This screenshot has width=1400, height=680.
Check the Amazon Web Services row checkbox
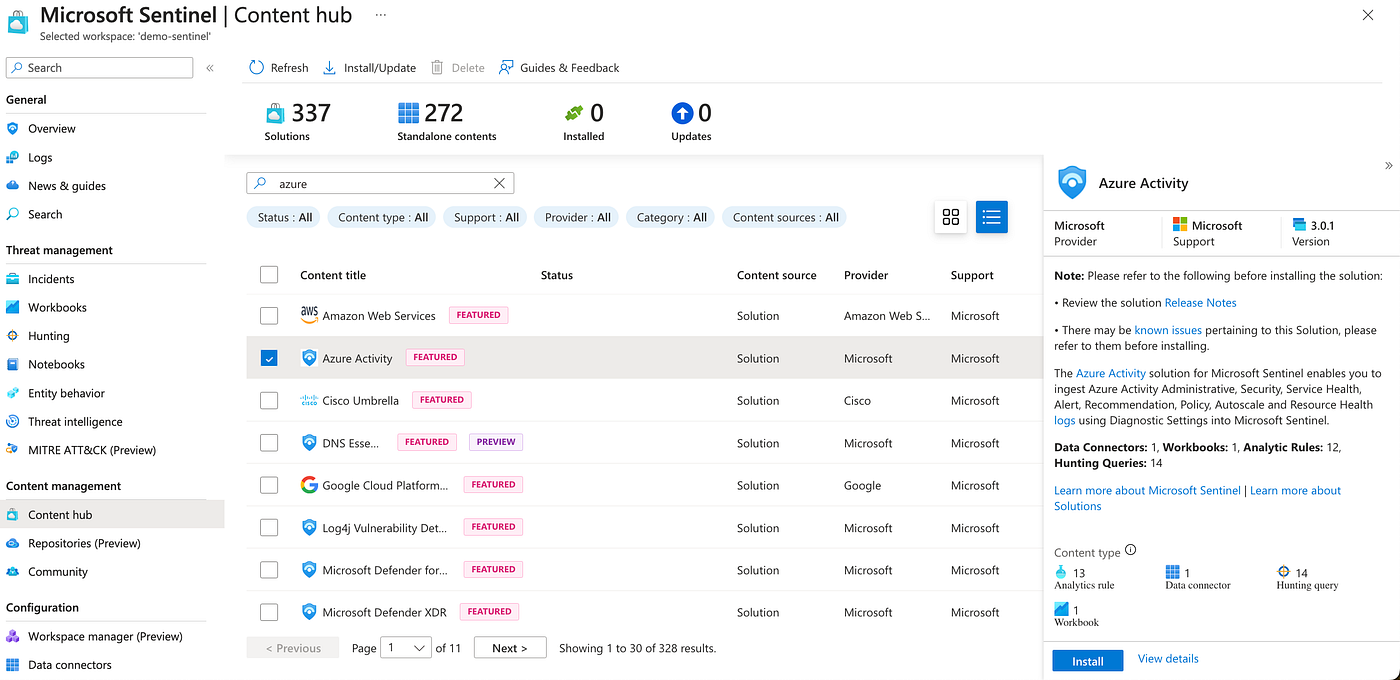pos(269,315)
